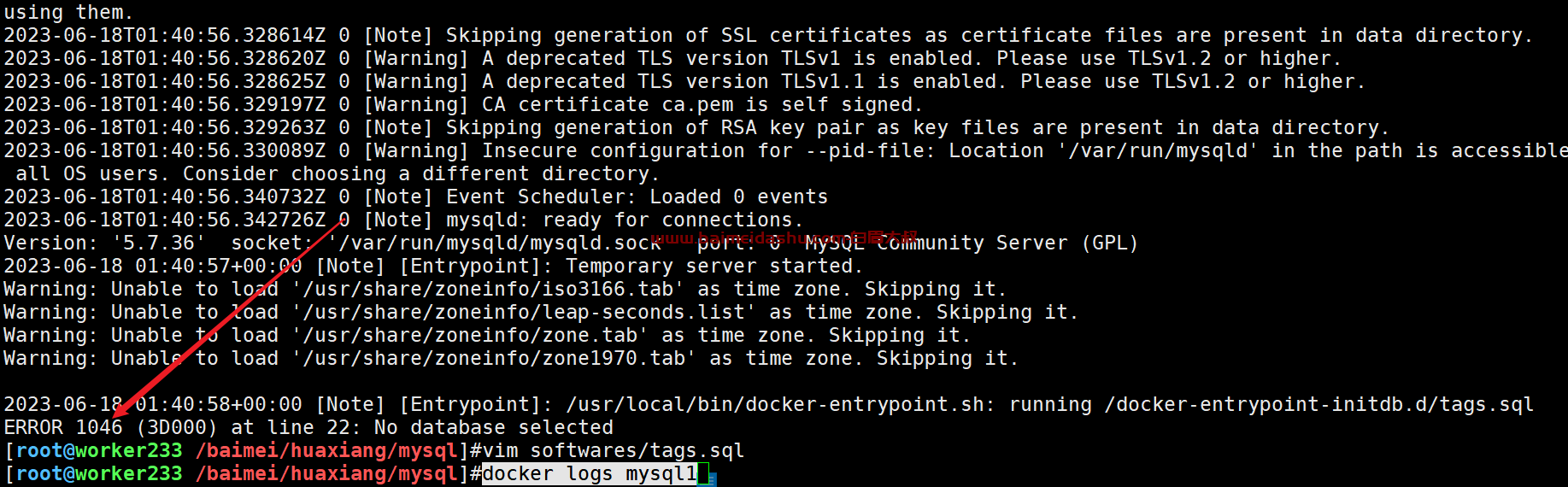Click '/usr/local/bin/docker-entrypoint.sh' path text
The height and width of the screenshot is (487, 1568).
point(775,404)
